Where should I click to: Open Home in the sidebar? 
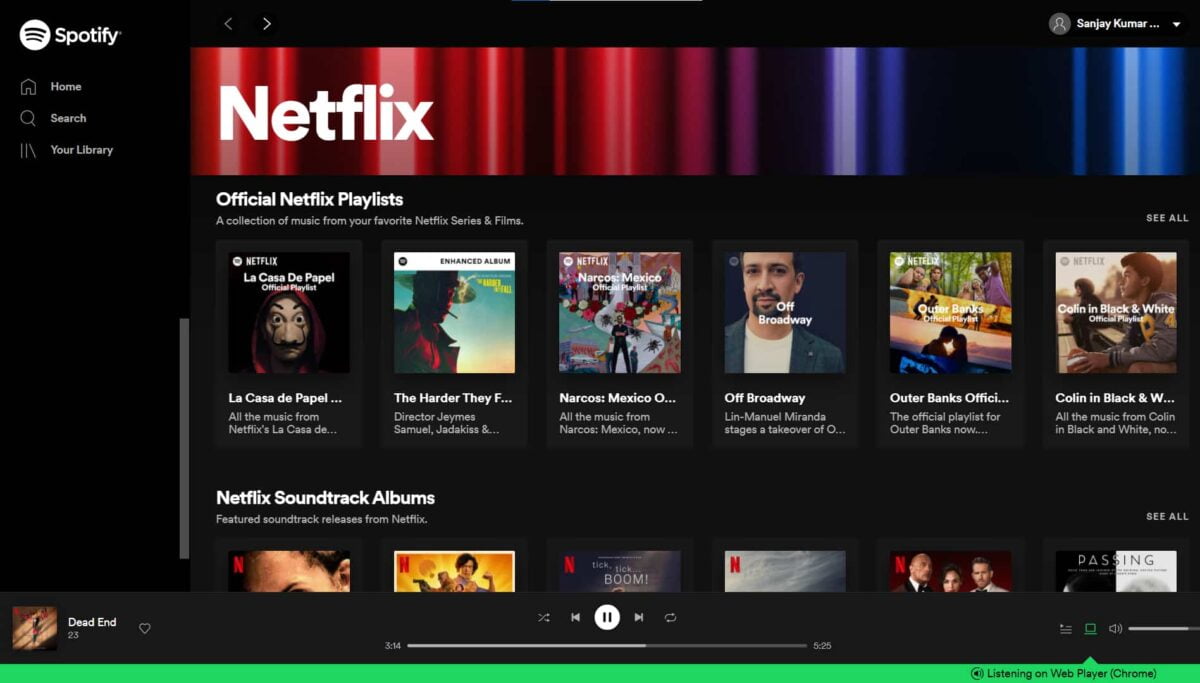coord(65,87)
